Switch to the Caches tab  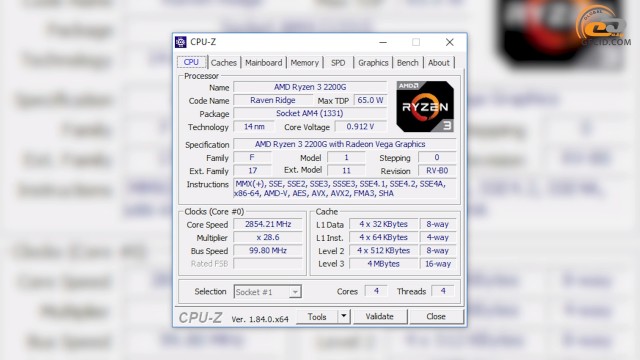point(224,62)
